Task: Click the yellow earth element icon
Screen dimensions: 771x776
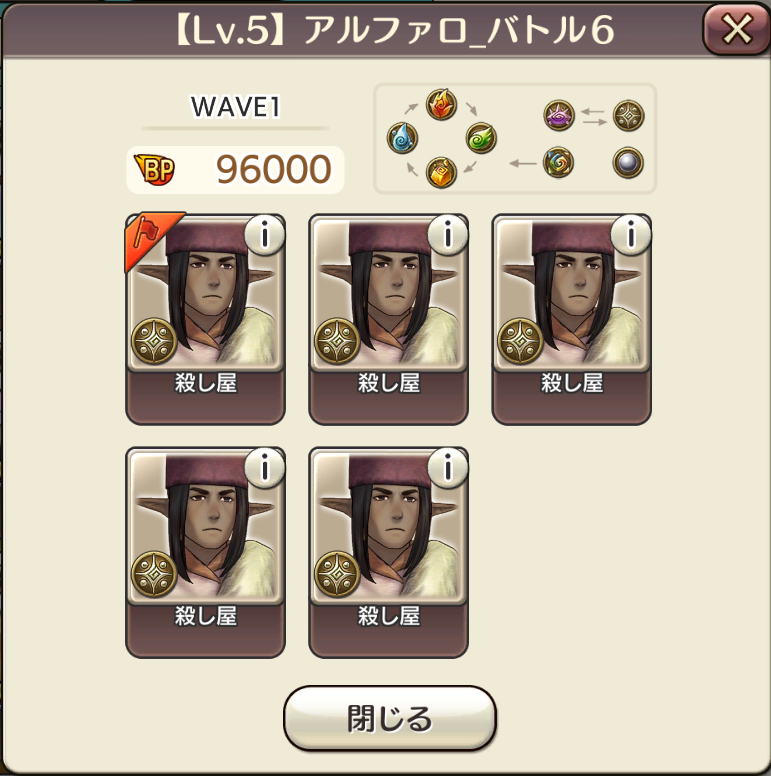Action: coord(441,172)
